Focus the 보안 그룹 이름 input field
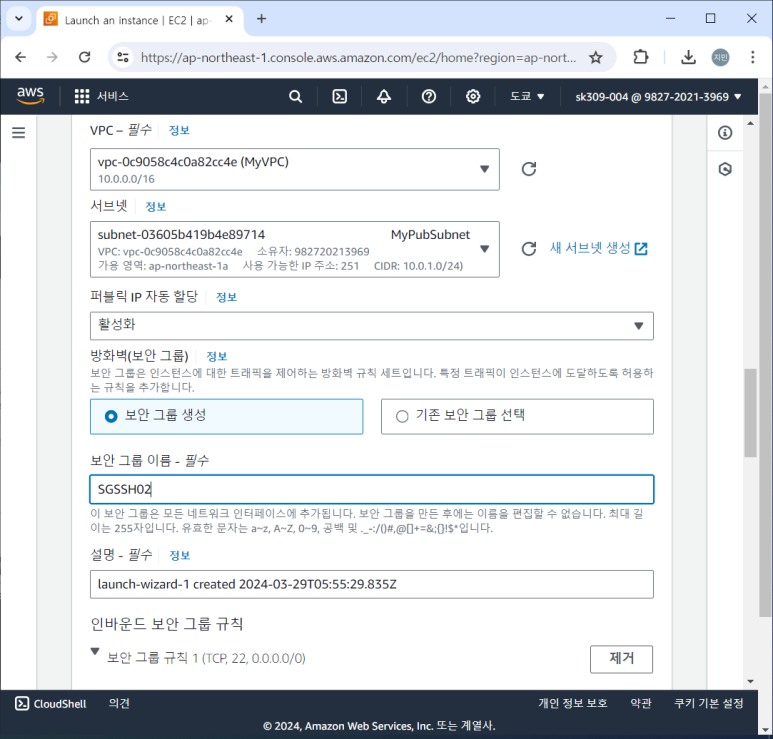The height and width of the screenshot is (739, 773). point(372,490)
